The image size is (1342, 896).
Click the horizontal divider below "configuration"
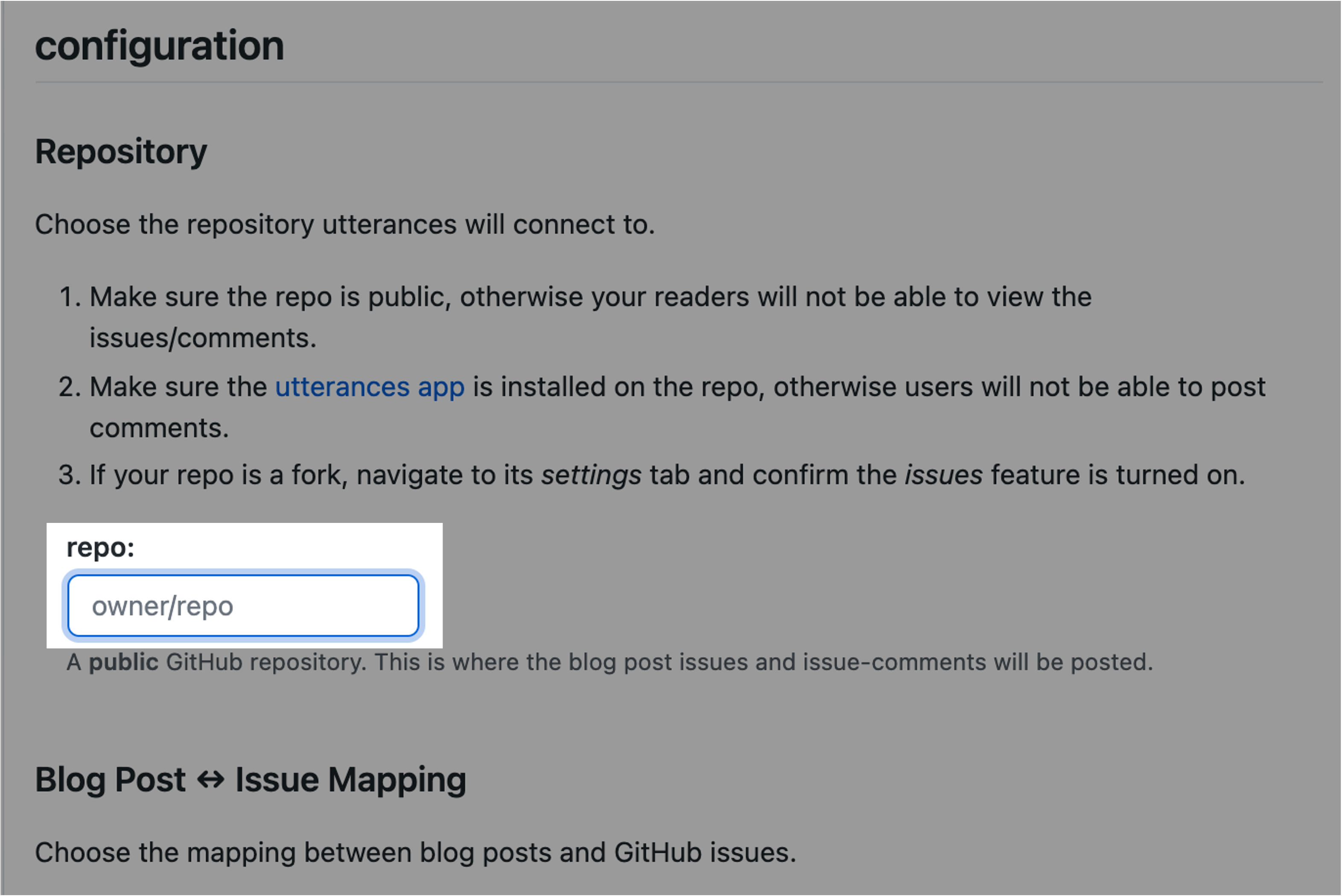(x=679, y=82)
